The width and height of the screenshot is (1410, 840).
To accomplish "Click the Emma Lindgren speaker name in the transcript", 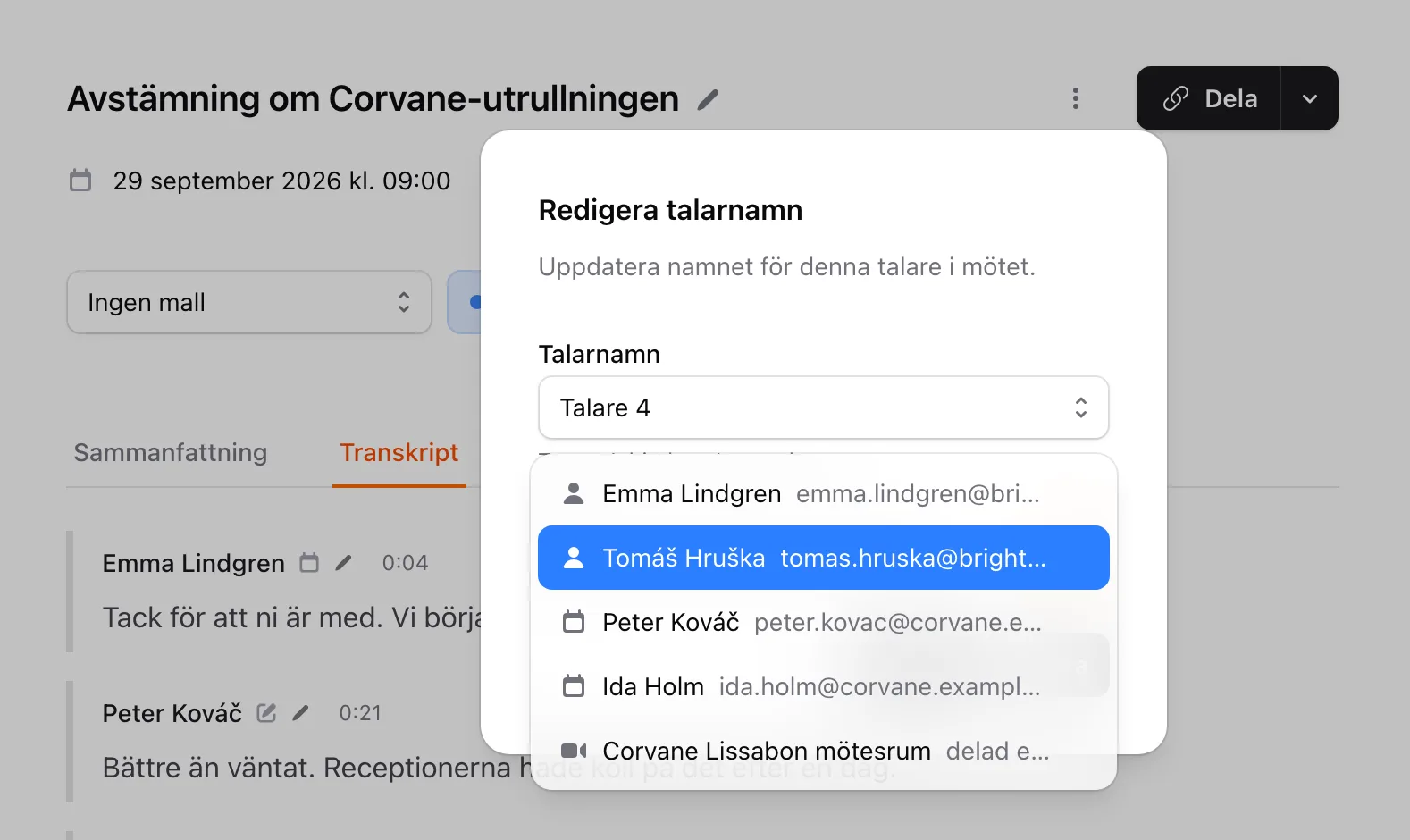I will (x=193, y=563).
